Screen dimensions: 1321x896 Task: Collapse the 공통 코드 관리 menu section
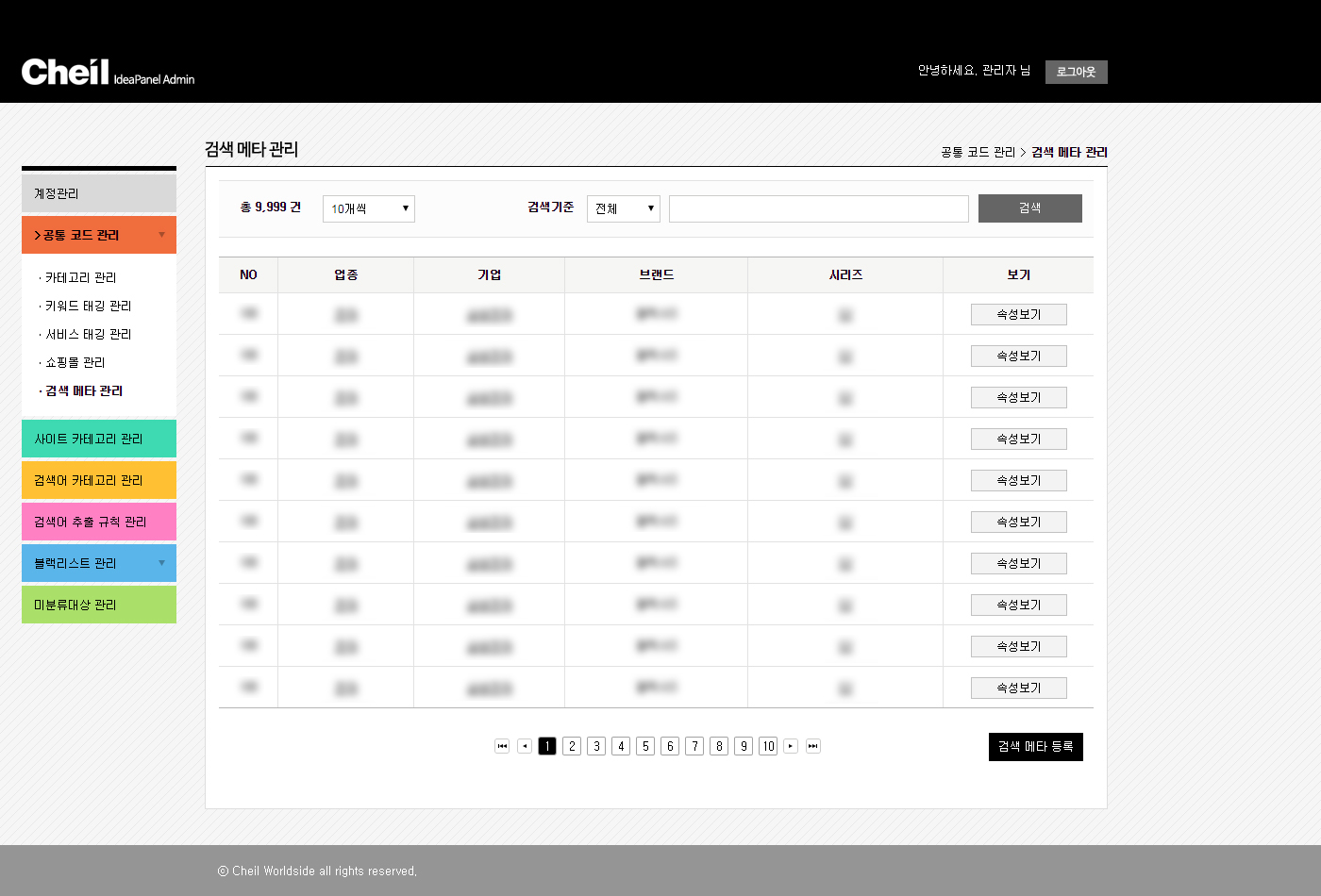coord(161,235)
